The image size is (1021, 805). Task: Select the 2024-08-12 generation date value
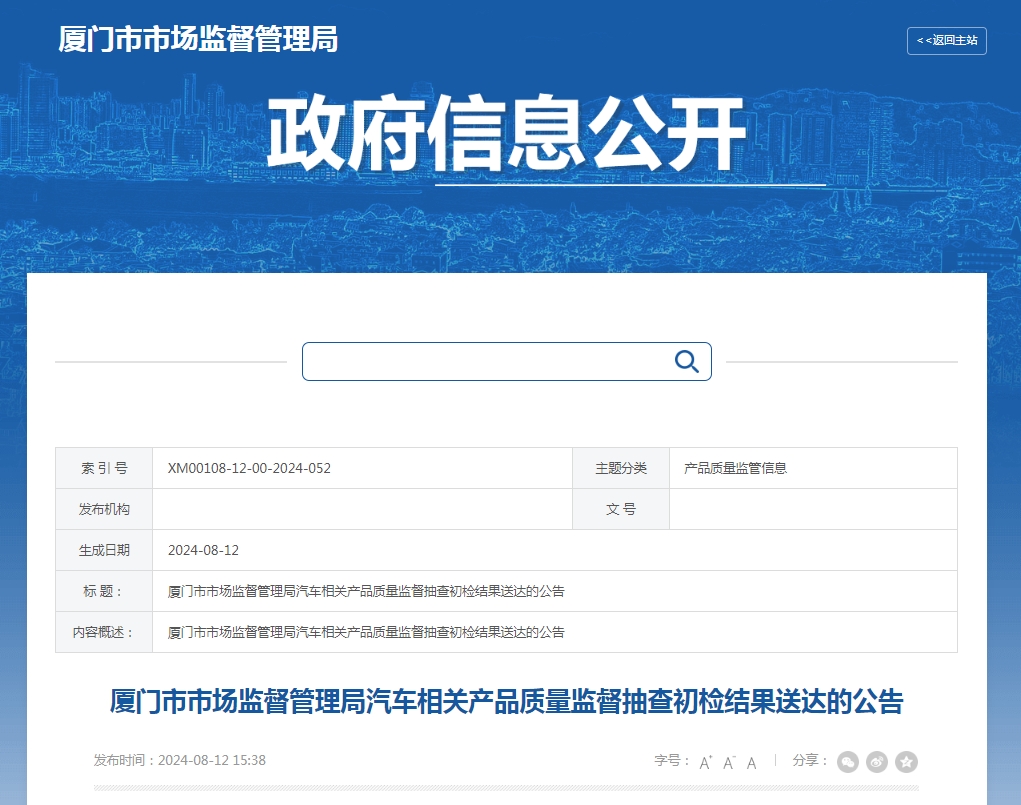pos(203,550)
